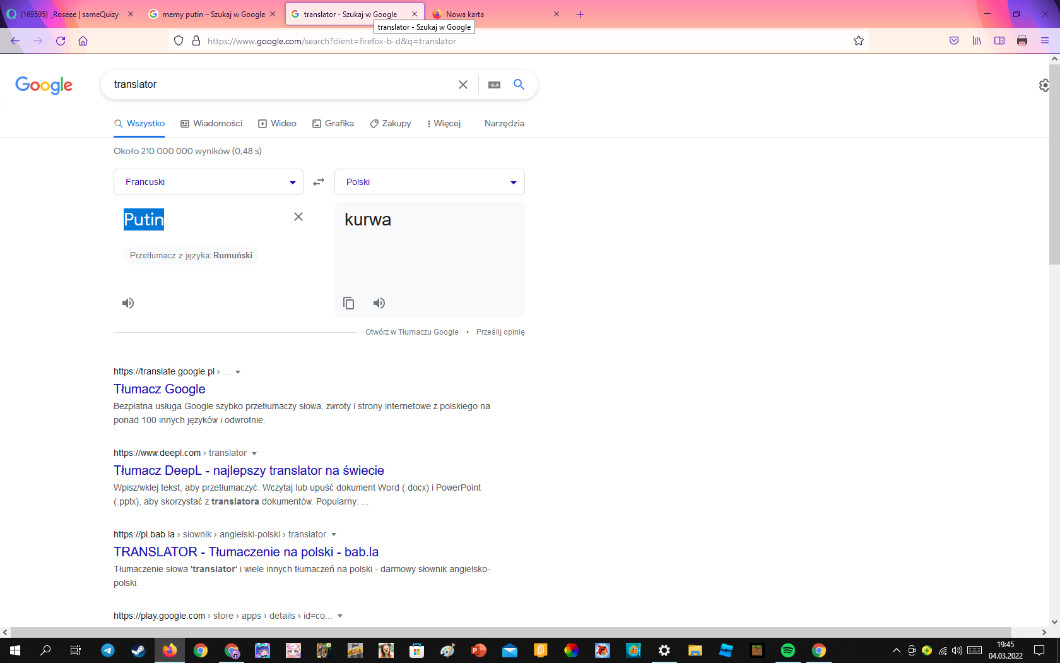The image size is (1060, 663).
Task: Click the Narzędzia search tools button
Action: click(x=504, y=124)
